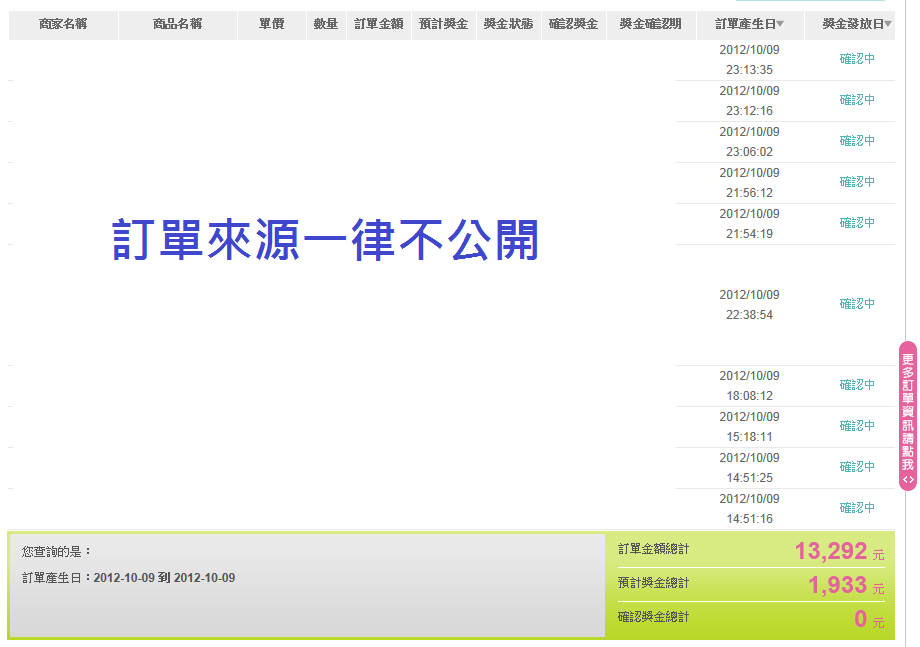Click the 確認獎金 column header
This screenshot has height=647, width=920.
coord(574,24)
